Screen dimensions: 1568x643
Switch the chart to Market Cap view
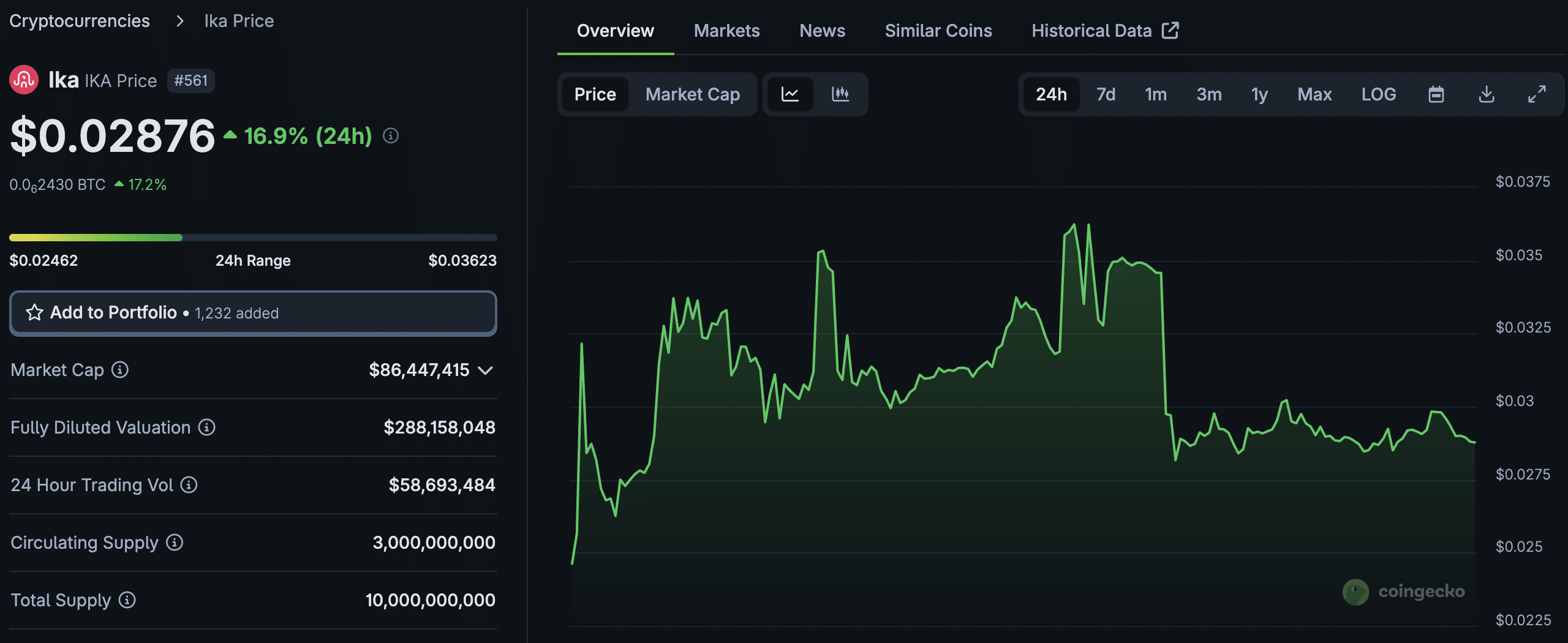click(692, 94)
